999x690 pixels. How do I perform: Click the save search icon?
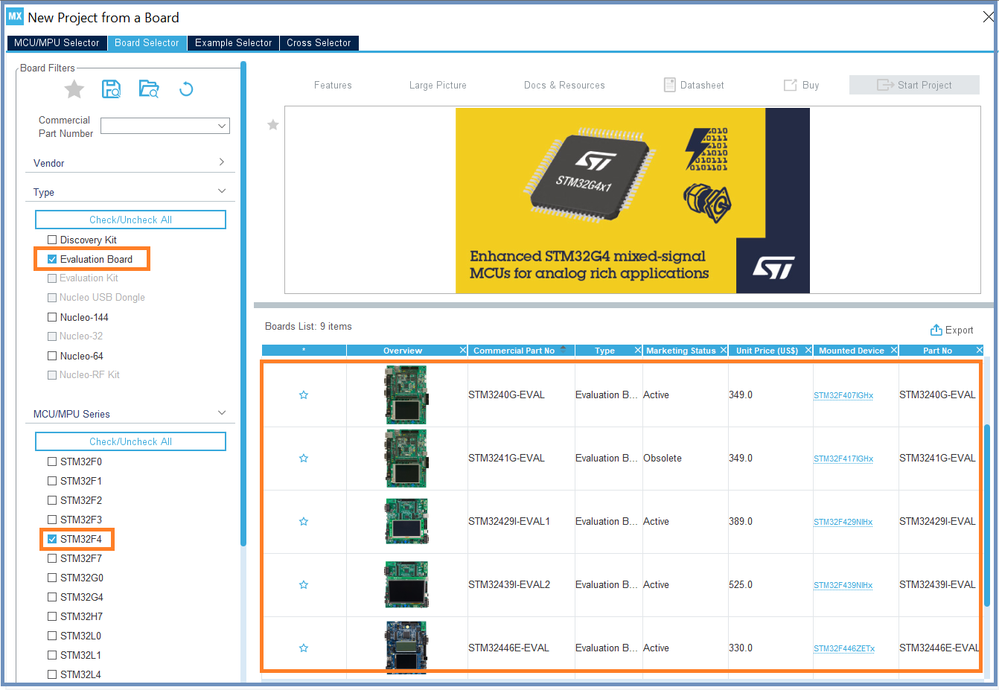[x=111, y=89]
